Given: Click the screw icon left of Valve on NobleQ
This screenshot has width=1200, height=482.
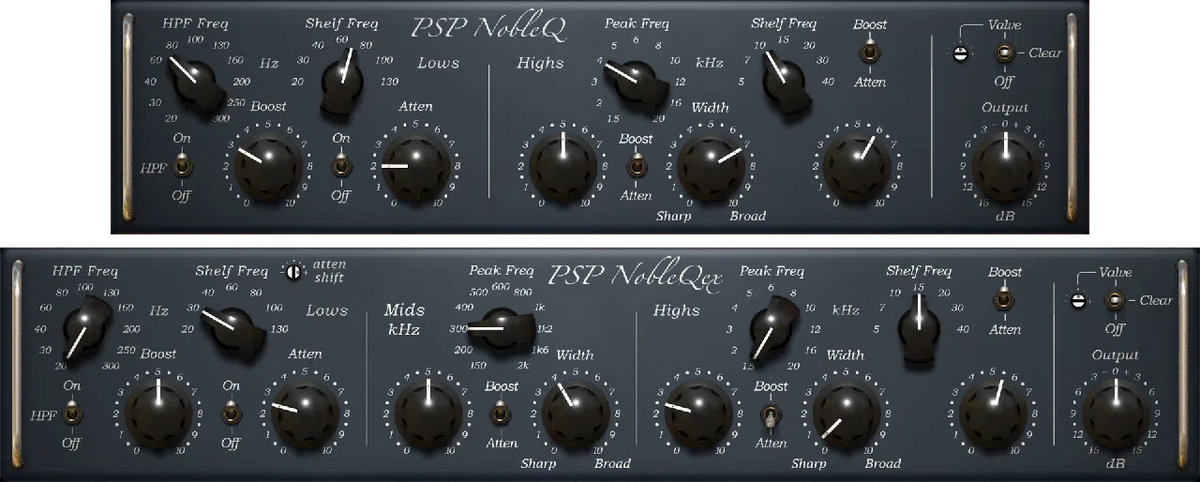Looking at the screenshot, I should point(959,54).
